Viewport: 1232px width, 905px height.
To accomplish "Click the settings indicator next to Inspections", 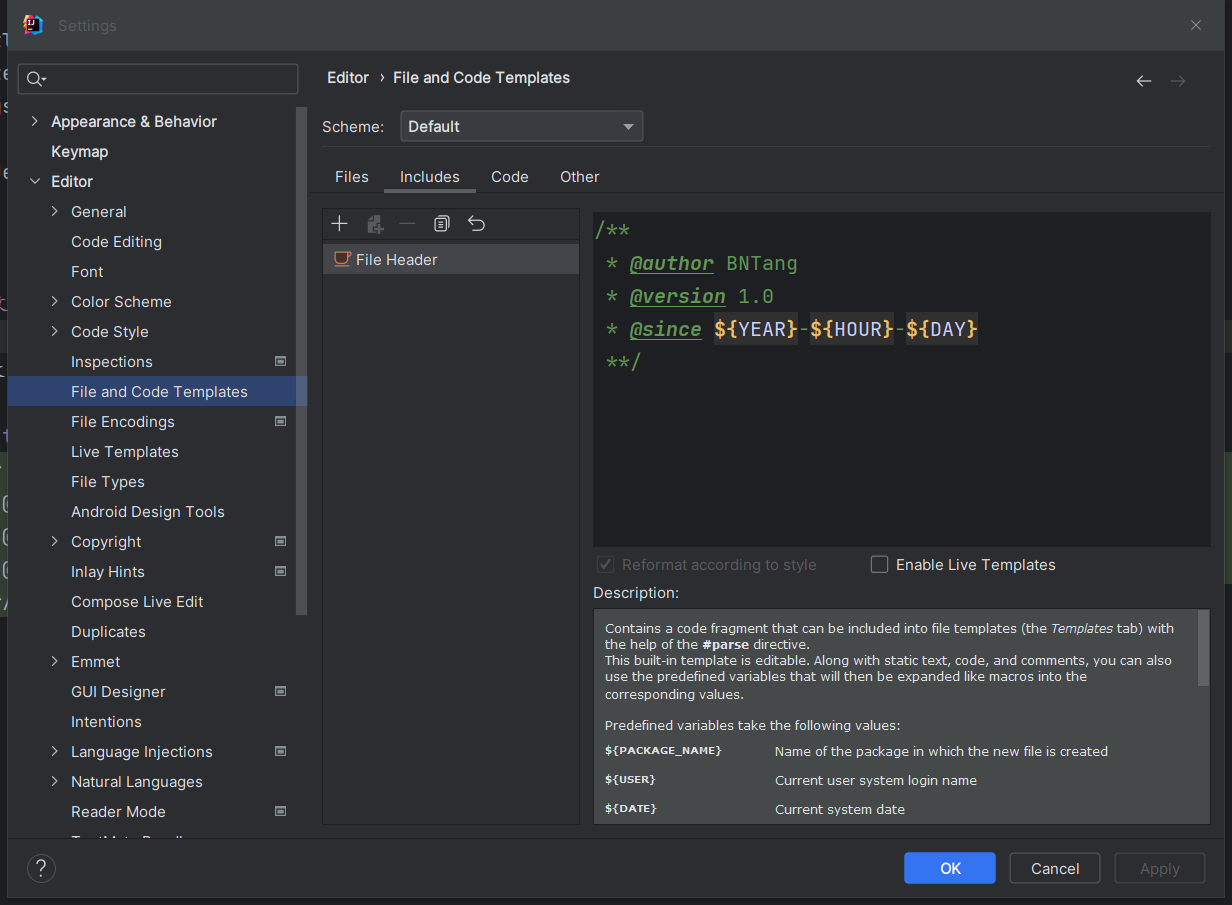I will coord(280,361).
